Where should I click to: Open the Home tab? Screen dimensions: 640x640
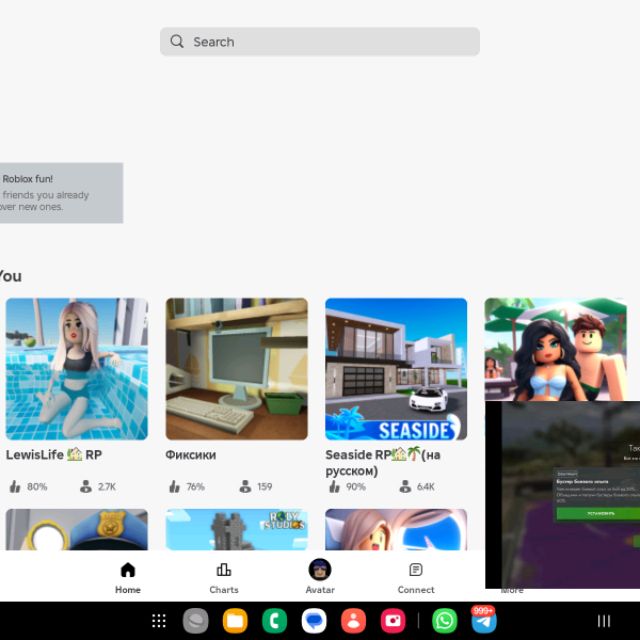pos(128,578)
